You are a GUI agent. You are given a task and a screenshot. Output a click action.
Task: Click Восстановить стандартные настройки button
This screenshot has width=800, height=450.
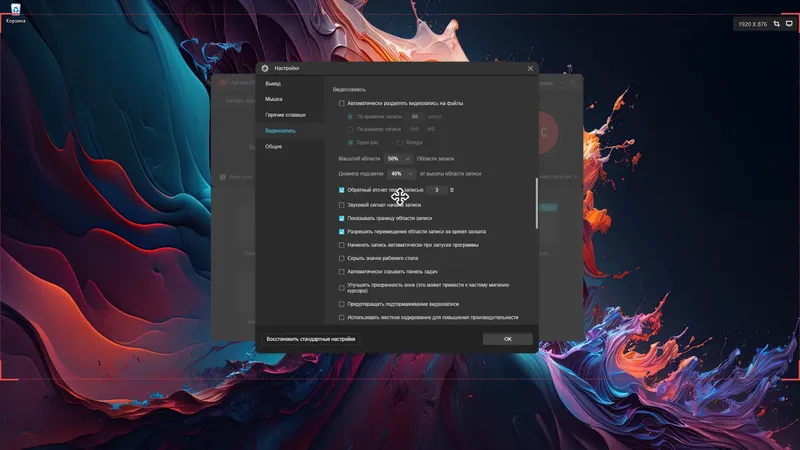(x=311, y=339)
